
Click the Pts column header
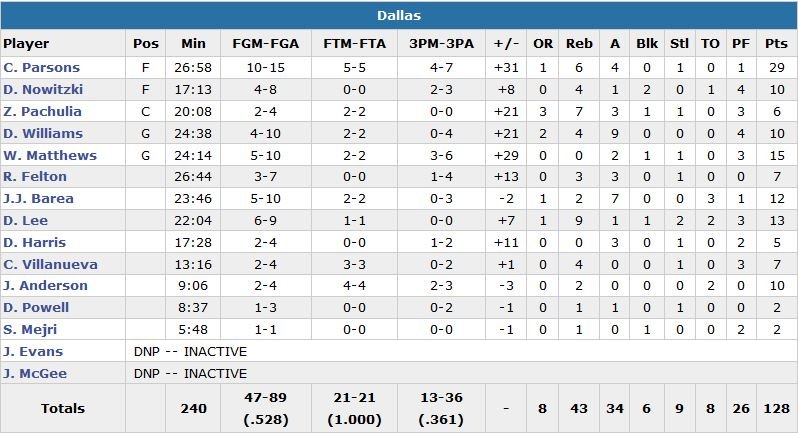774,44
